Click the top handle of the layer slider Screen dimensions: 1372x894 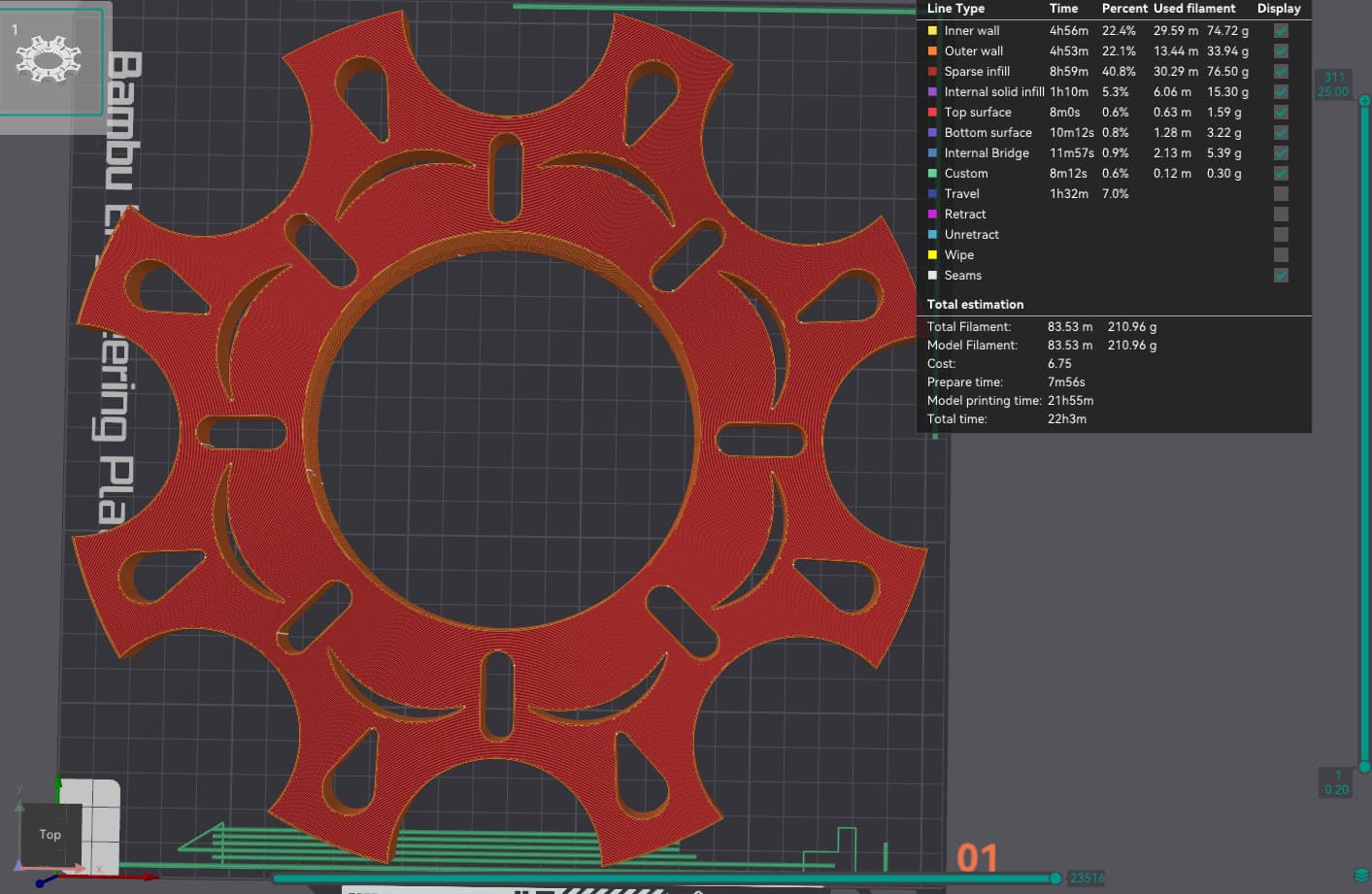tap(1364, 101)
